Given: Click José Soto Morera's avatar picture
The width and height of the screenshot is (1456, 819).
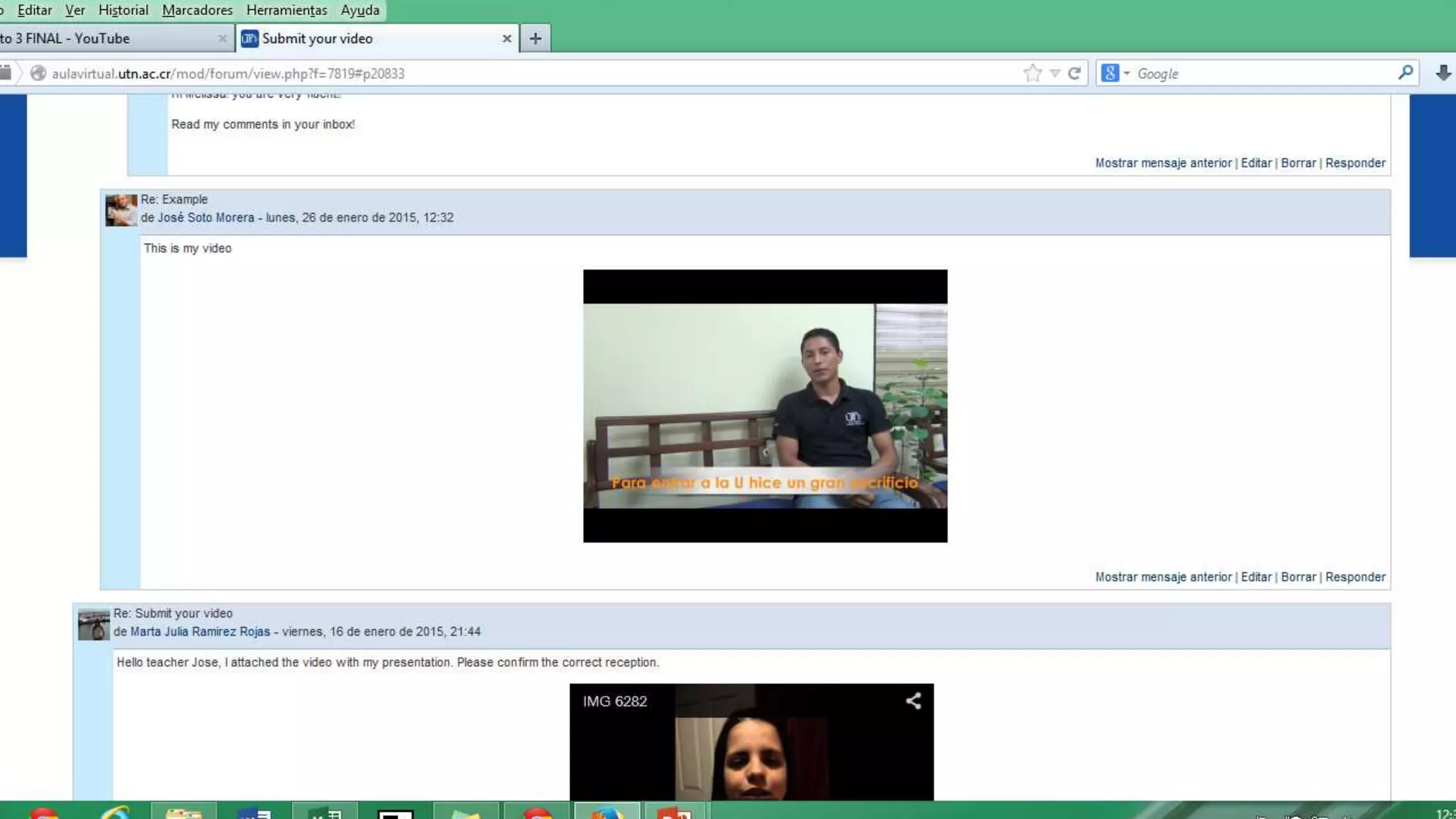Looking at the screenshot, I should [x=121, y=210].
